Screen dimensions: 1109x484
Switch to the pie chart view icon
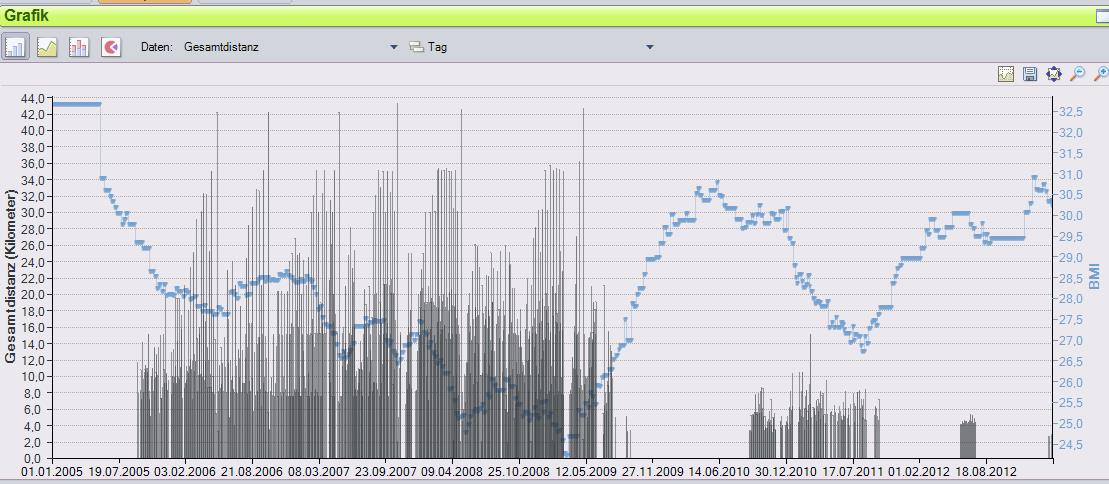[111, 47]
